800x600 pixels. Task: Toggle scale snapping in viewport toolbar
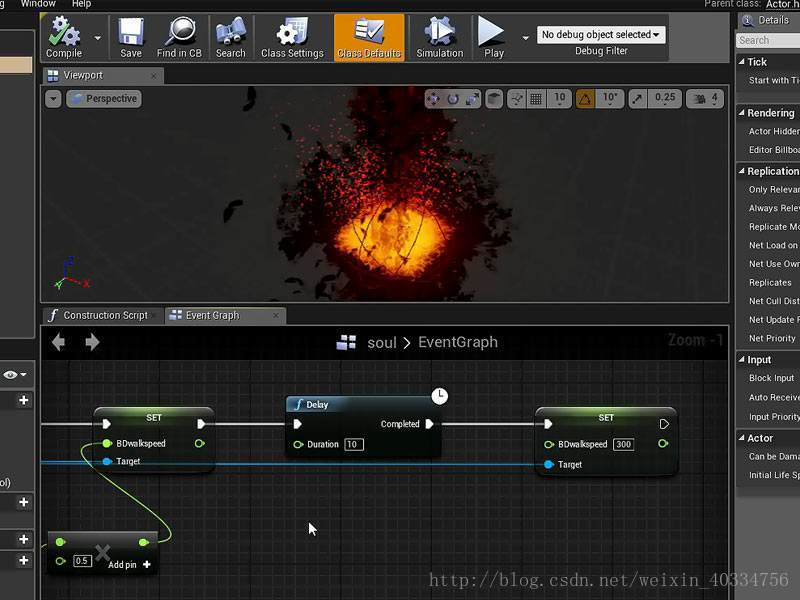pos(637,98)
